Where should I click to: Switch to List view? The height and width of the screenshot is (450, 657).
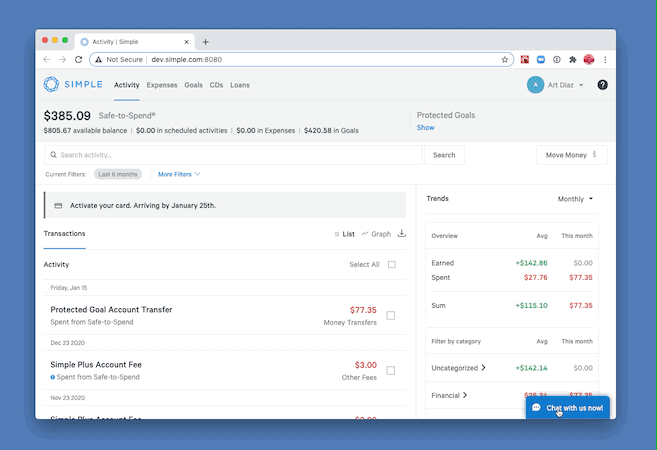344,234
